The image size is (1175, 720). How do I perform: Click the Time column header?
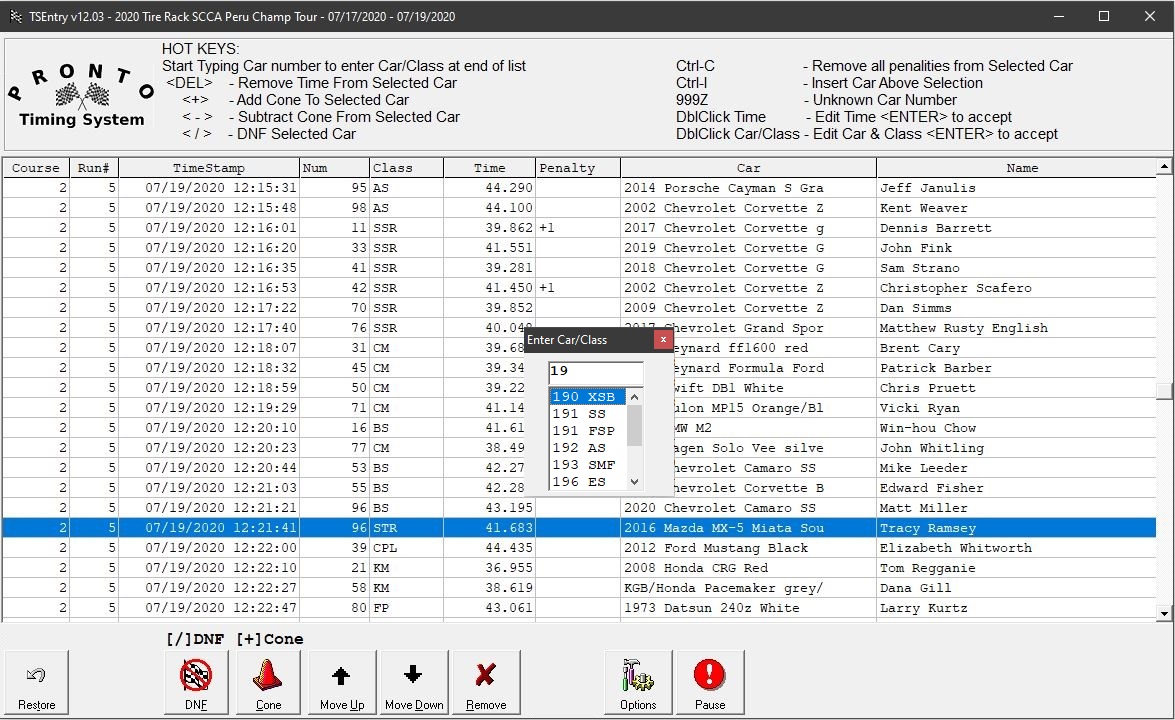point(489,168)
